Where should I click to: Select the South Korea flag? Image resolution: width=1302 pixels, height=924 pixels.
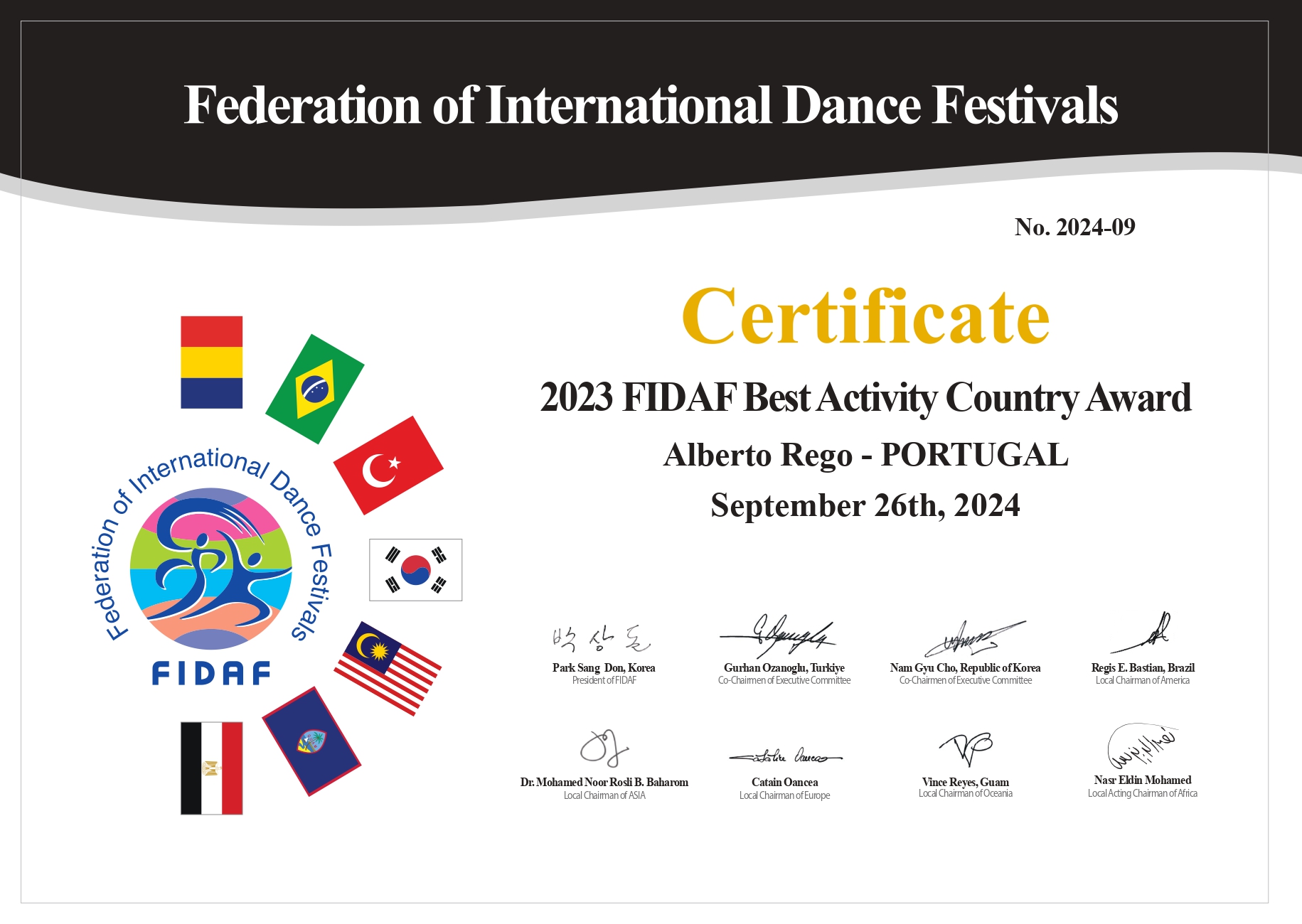(415, 570)
